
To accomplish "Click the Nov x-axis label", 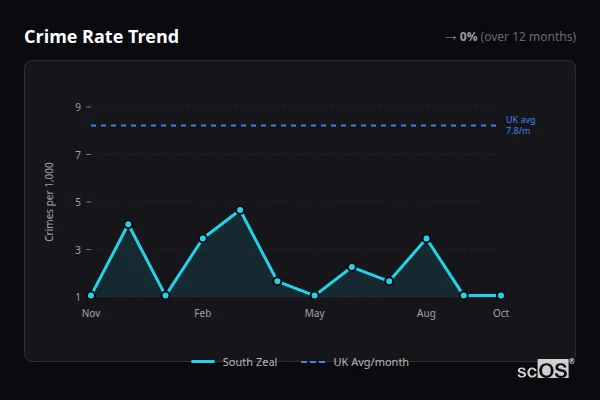I will (x=91, y=313).
